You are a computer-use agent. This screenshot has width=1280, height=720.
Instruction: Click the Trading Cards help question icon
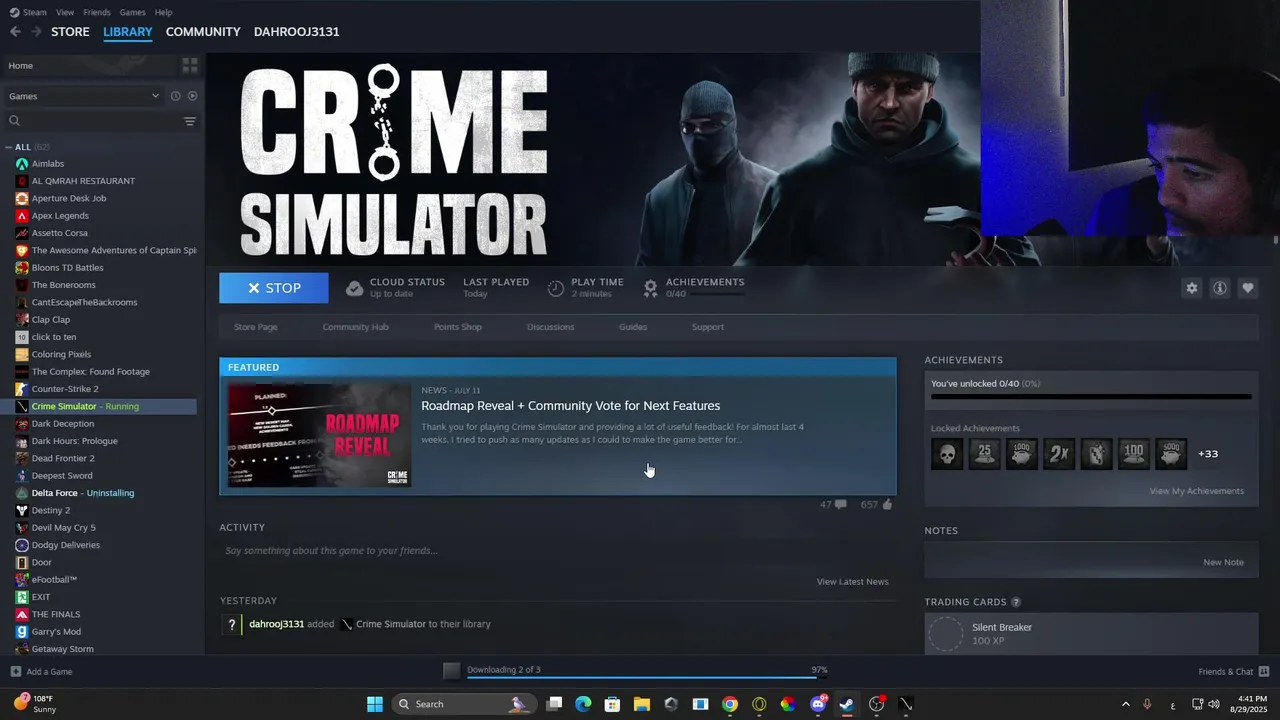pos(1016,602)
